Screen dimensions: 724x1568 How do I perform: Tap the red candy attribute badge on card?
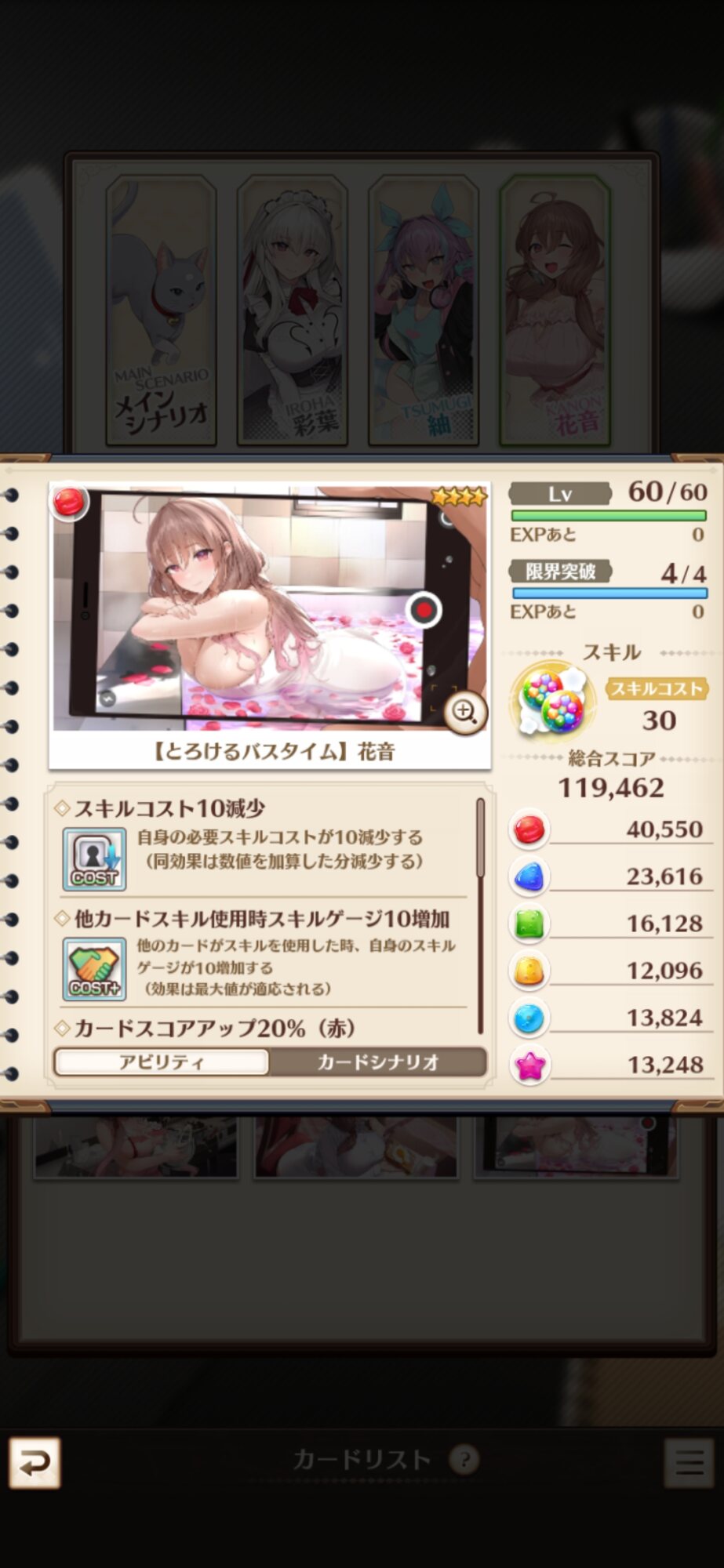click(68, 503)
